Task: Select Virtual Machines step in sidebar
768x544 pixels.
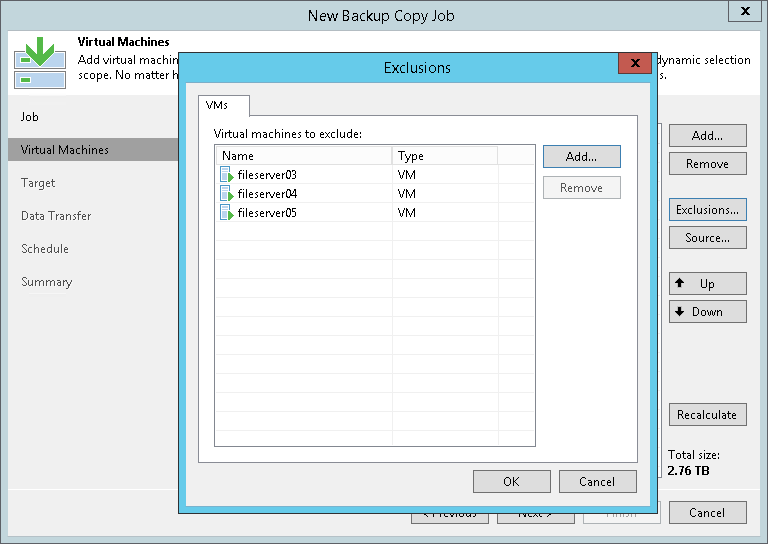Action: [x=93, y=149]
